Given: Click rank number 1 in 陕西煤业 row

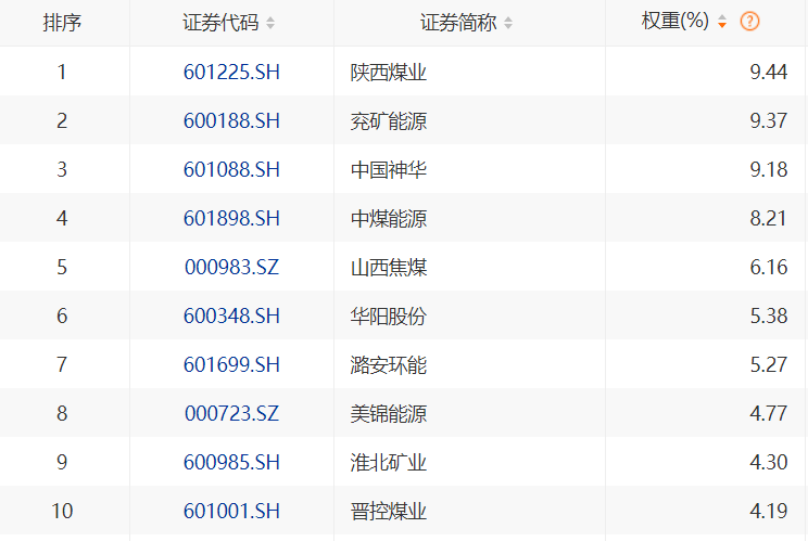Looking at the screenshot, I should coord(62,72).
